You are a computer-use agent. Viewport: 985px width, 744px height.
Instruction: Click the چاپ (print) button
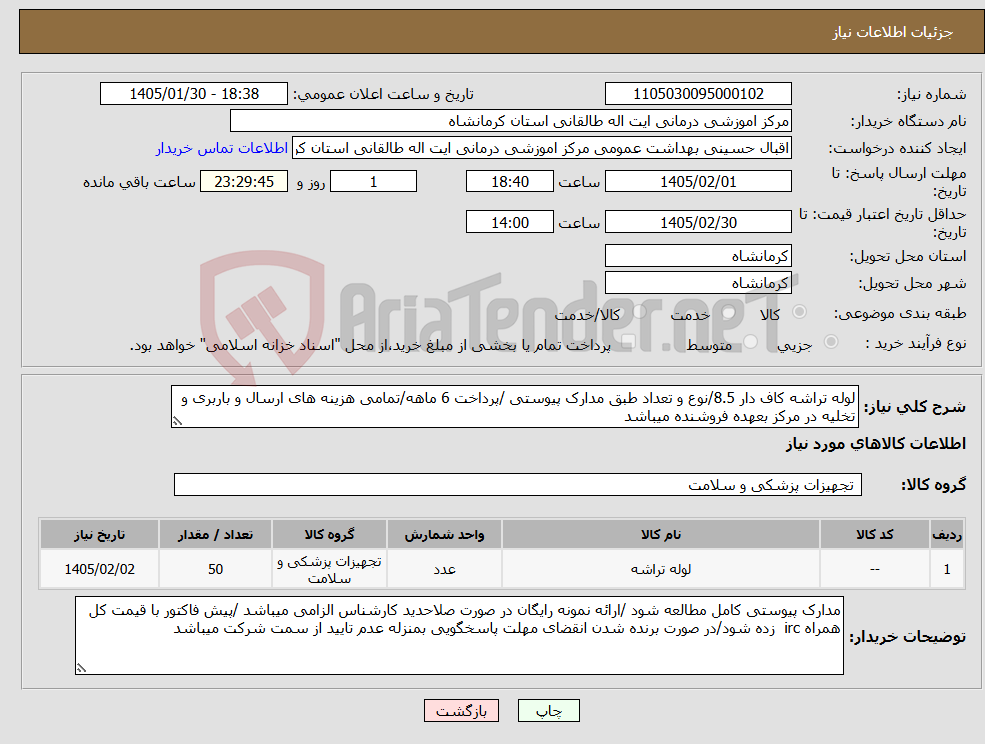(x=548, y=711)
